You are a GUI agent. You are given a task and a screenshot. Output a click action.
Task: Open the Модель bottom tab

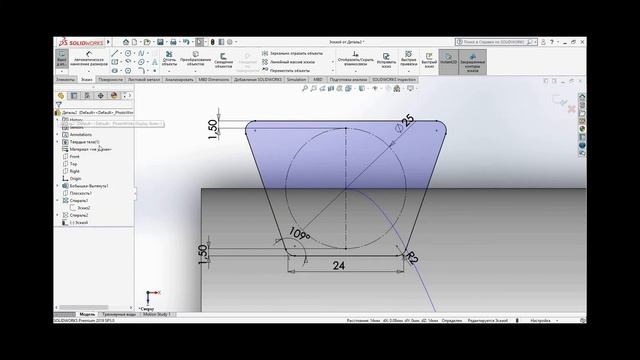coord(87,314)
